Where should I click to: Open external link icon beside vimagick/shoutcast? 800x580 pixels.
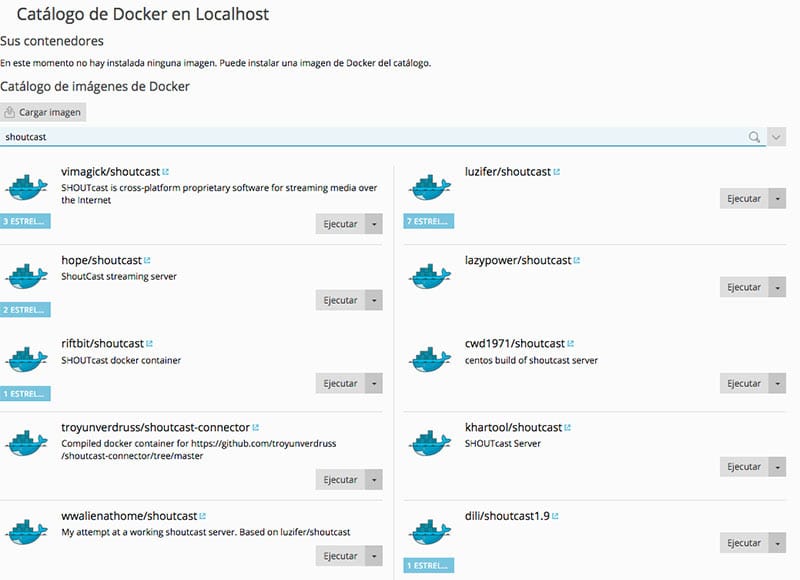pyautogui.click(x=165, y=172)
